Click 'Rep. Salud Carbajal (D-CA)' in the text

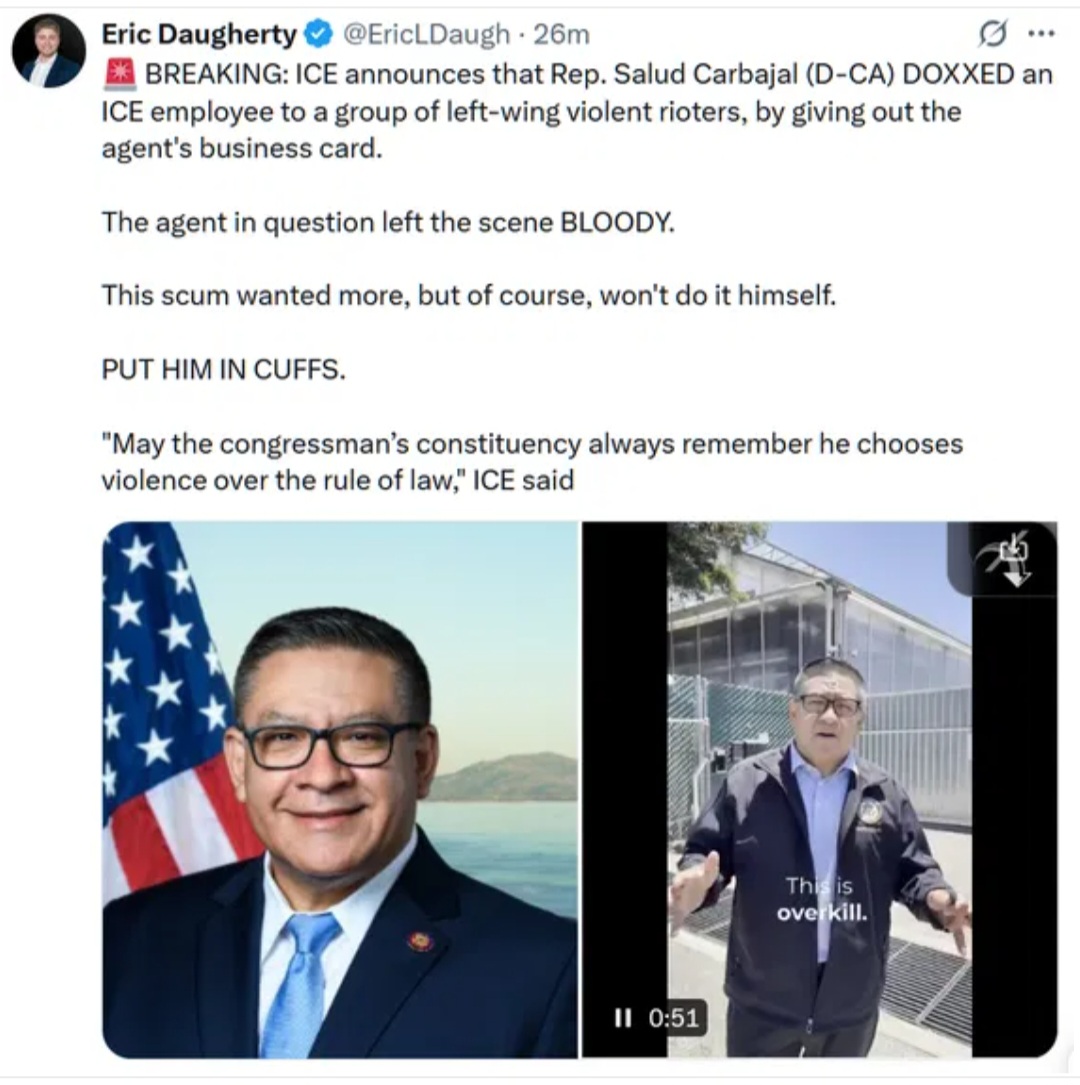coord(722,75)
